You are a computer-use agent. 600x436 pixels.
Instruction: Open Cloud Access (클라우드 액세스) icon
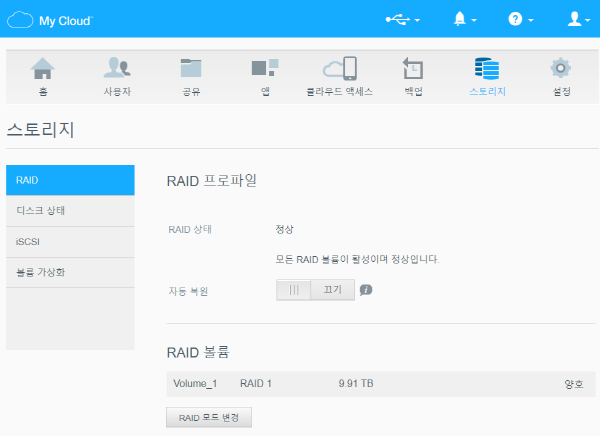[340, 68]
